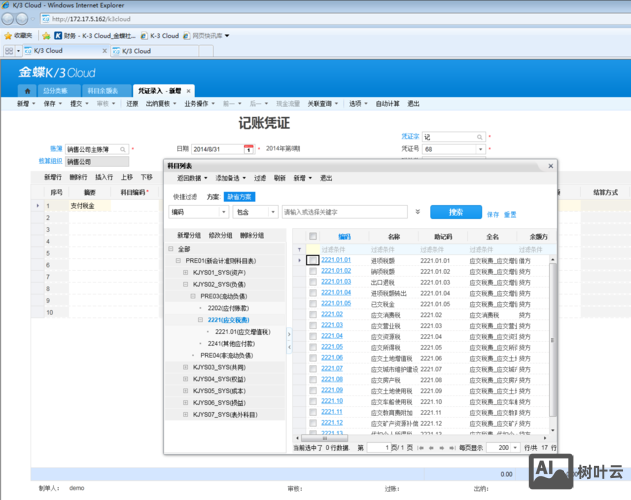Go to first page in pager
This screenshot has width=631, height=500.
421,448
